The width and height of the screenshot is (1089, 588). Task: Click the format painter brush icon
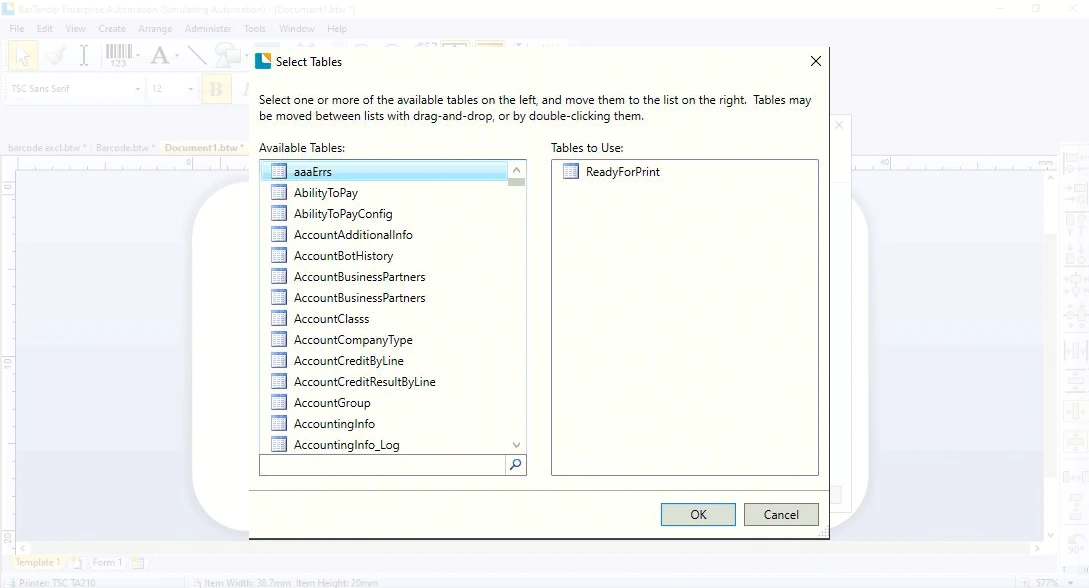click(x=56, y=56)
